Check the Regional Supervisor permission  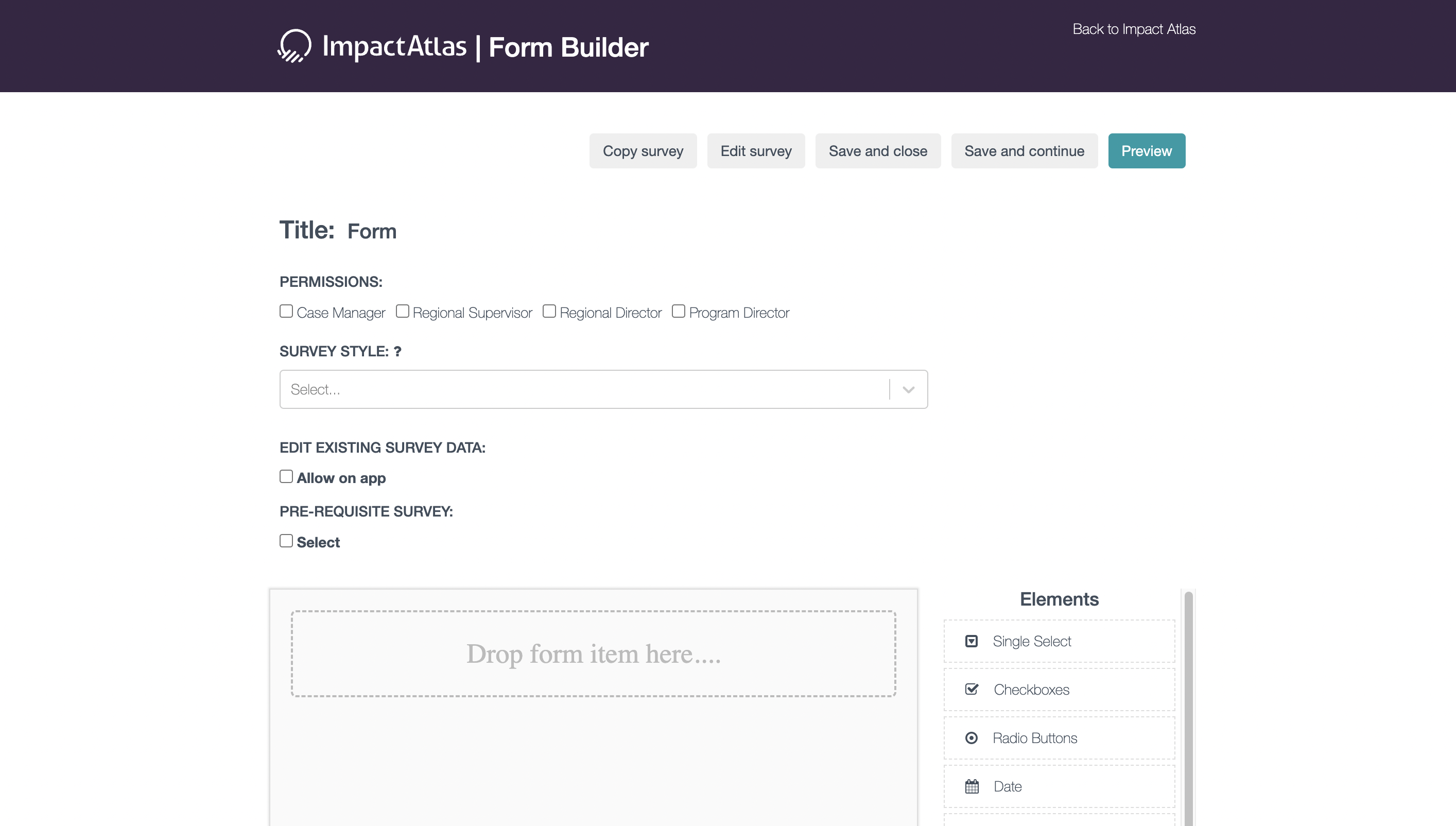click(x=402, y=312)
